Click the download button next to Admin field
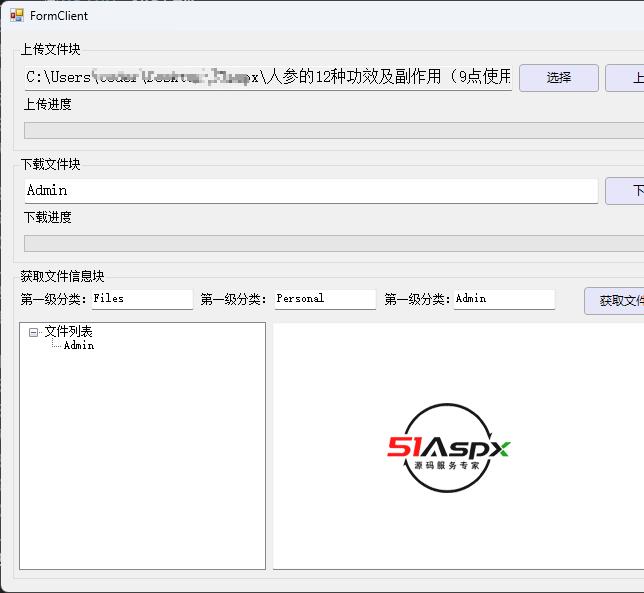Image resolution: width=644 pixels, height=593 pixels. point(625,191)
